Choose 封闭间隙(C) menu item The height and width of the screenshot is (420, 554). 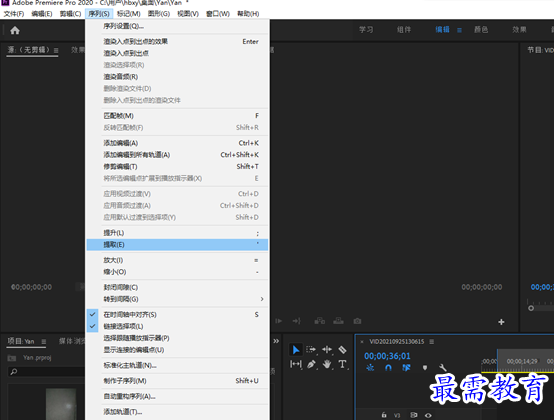(177, 287)
